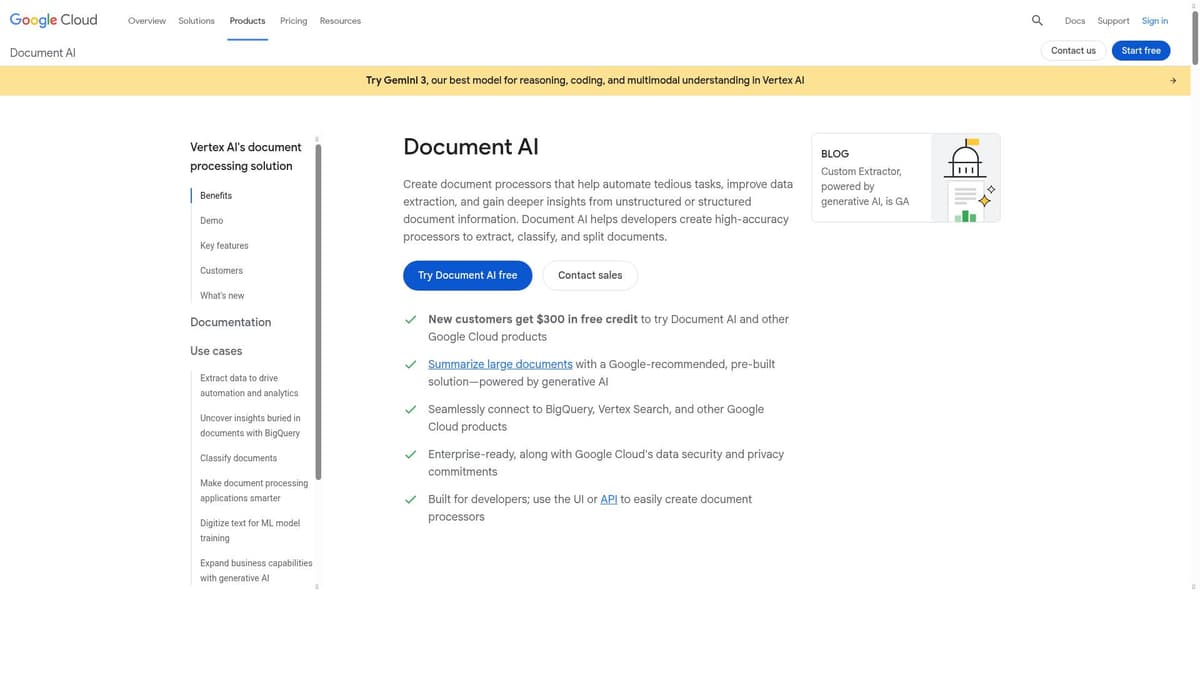The image size is (1200, 675).
Task: Click the Start free button
Action: coord(1141,50)
